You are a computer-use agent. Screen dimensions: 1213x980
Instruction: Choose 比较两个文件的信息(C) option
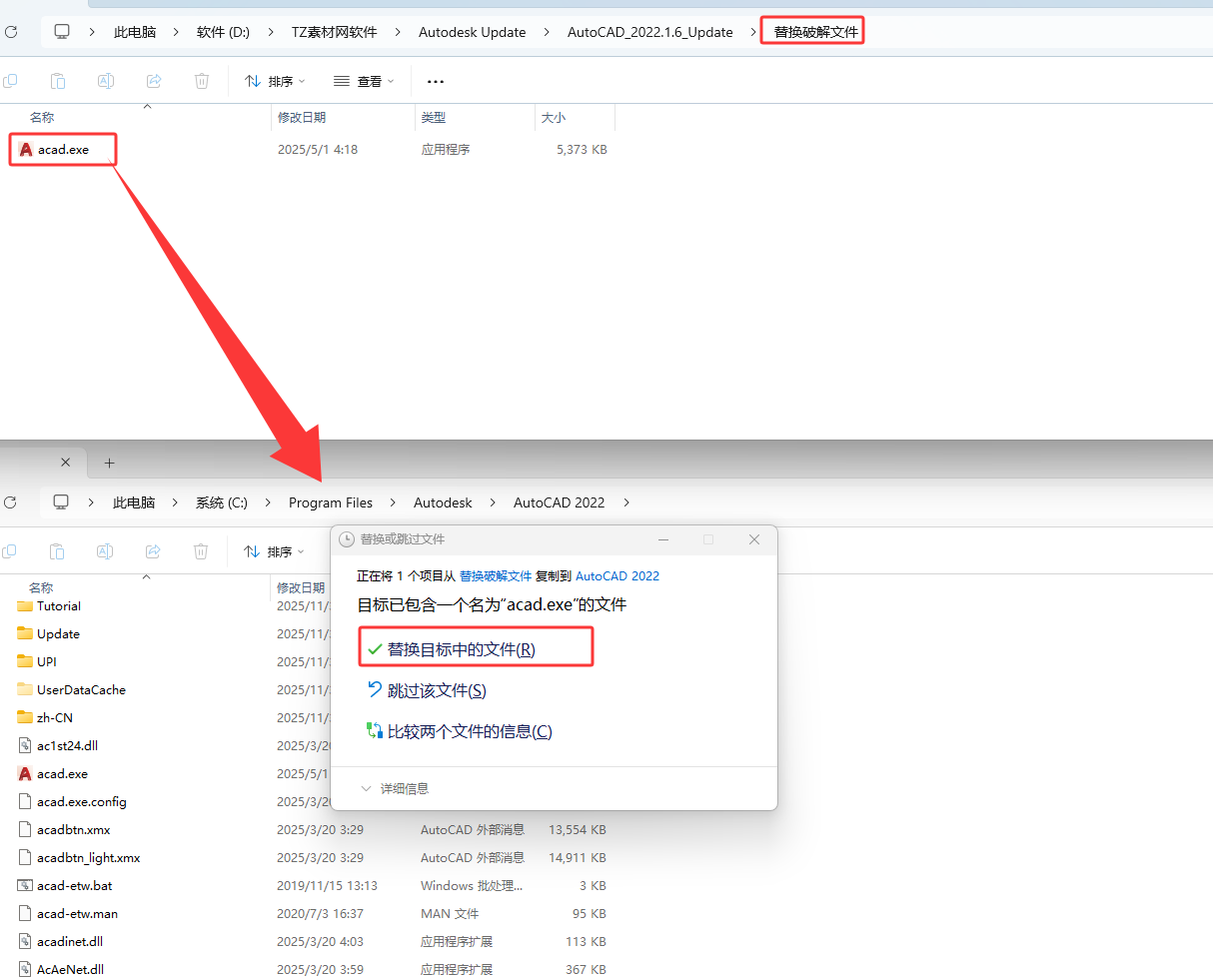coord(460,731)
